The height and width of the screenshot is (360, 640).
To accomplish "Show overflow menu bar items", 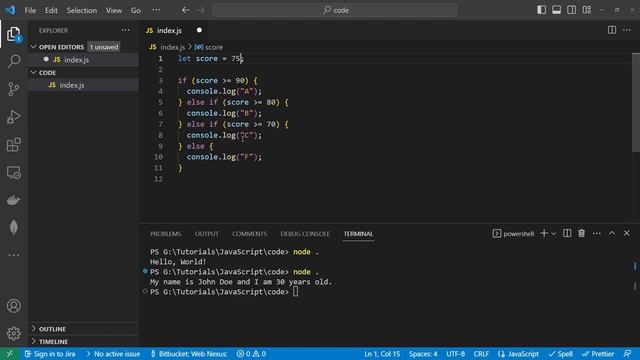I will pos(156,10).
